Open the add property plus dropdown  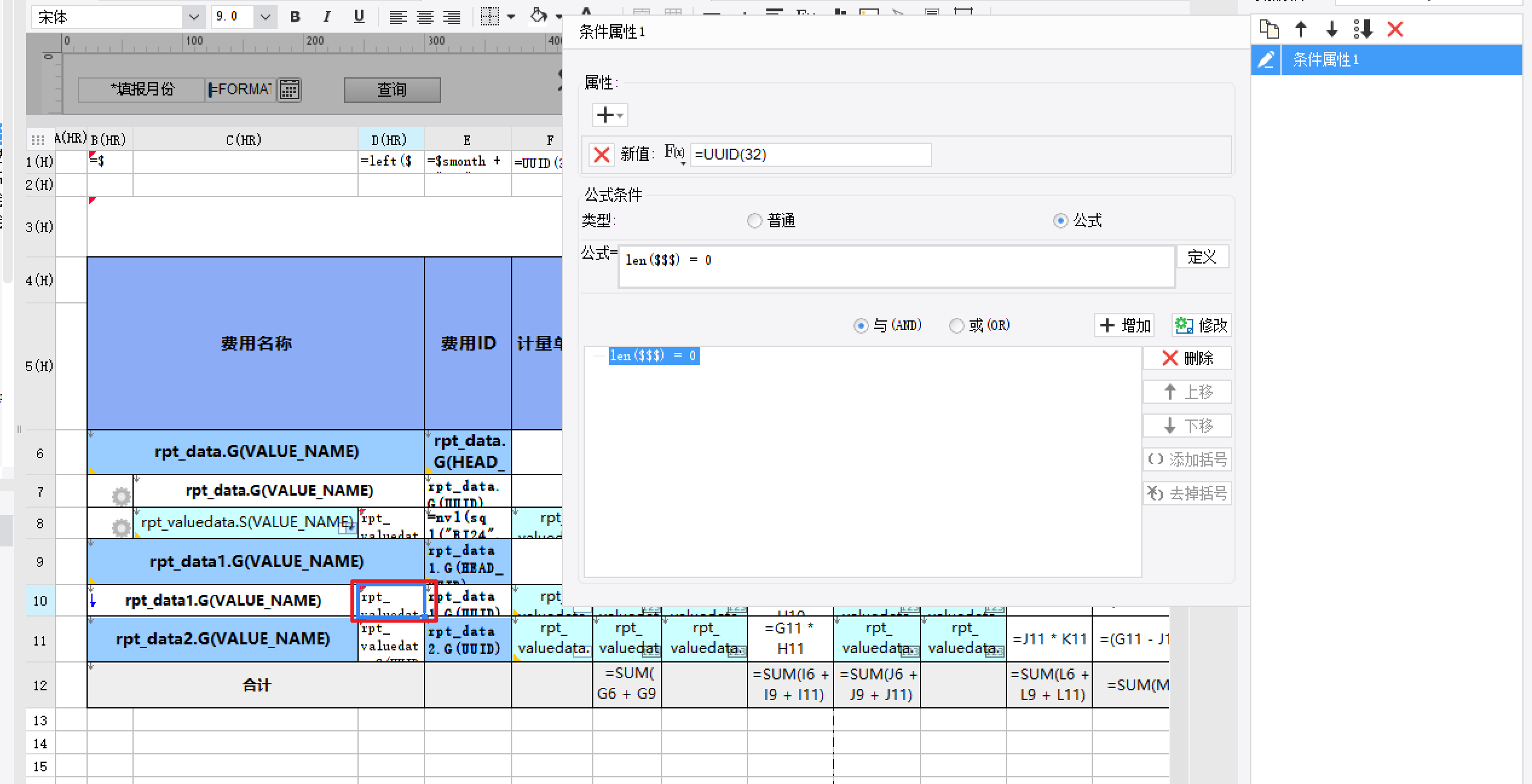click(610, 115)
